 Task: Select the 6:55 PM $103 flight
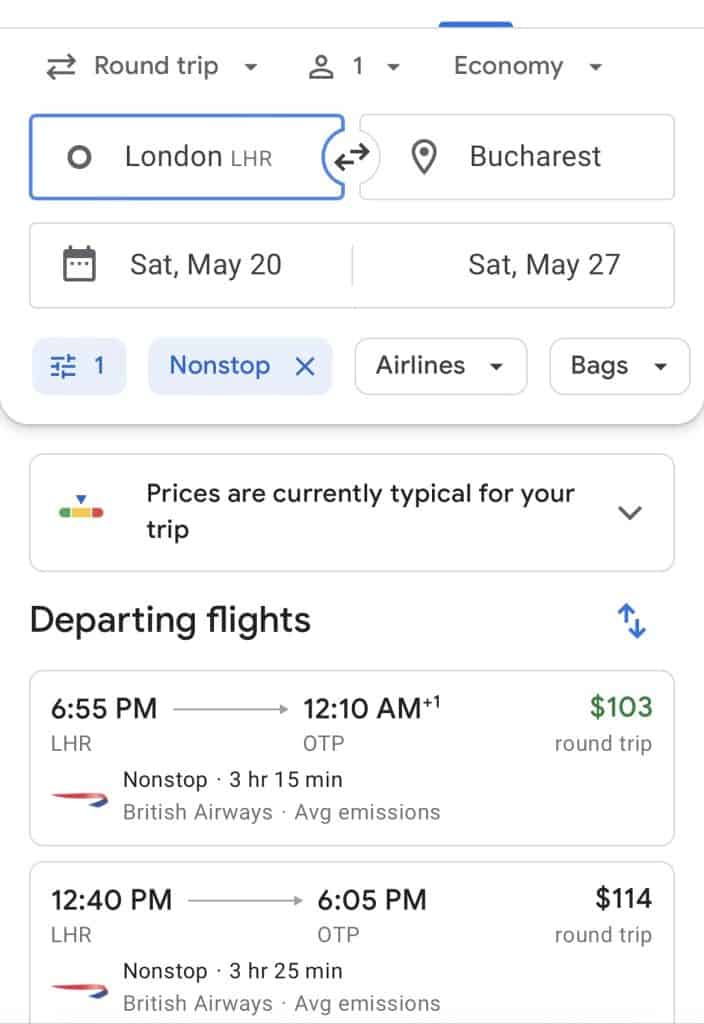click(351, 757)
